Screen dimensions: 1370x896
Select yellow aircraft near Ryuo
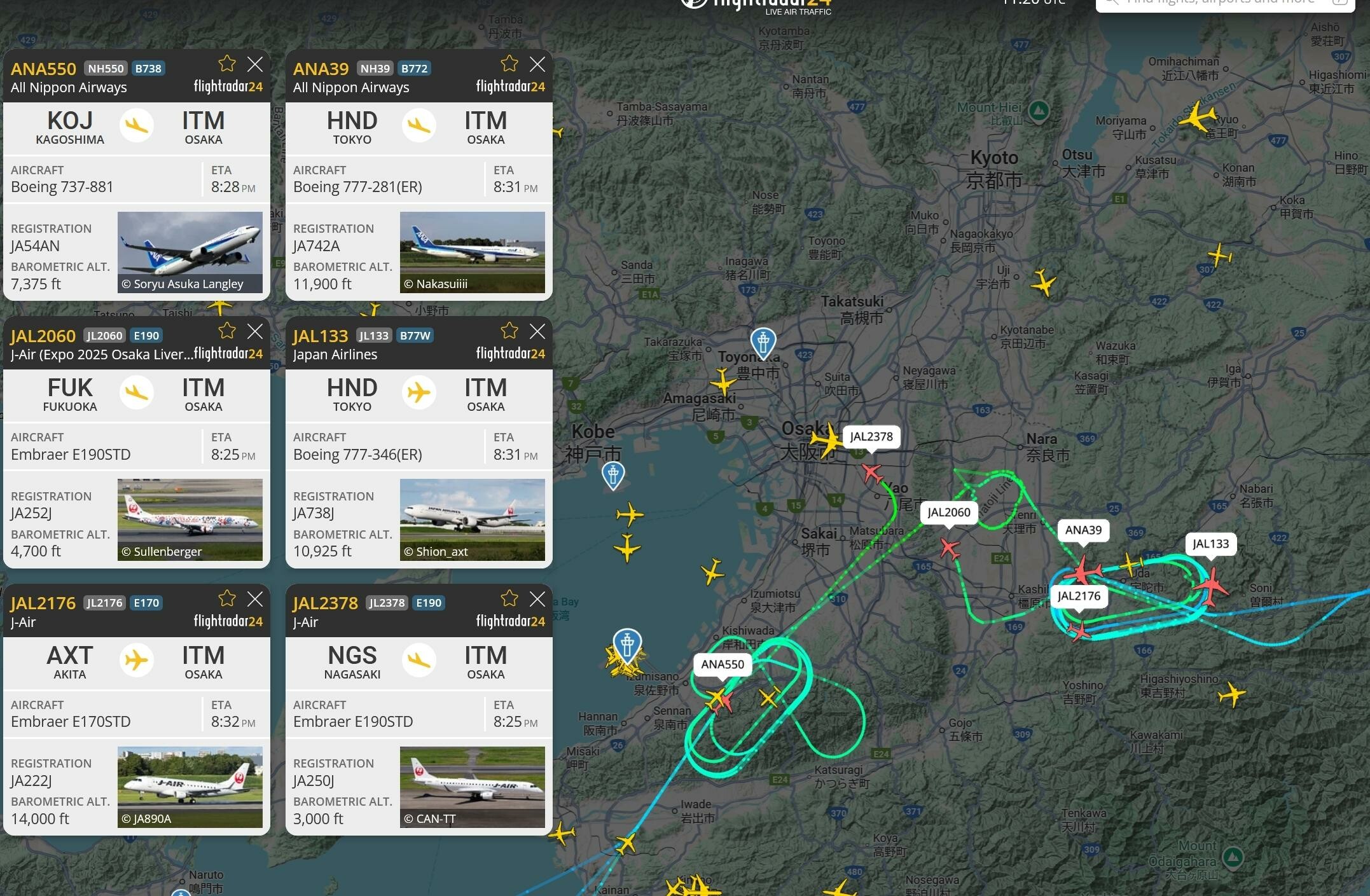click(x=1197, y=118)
